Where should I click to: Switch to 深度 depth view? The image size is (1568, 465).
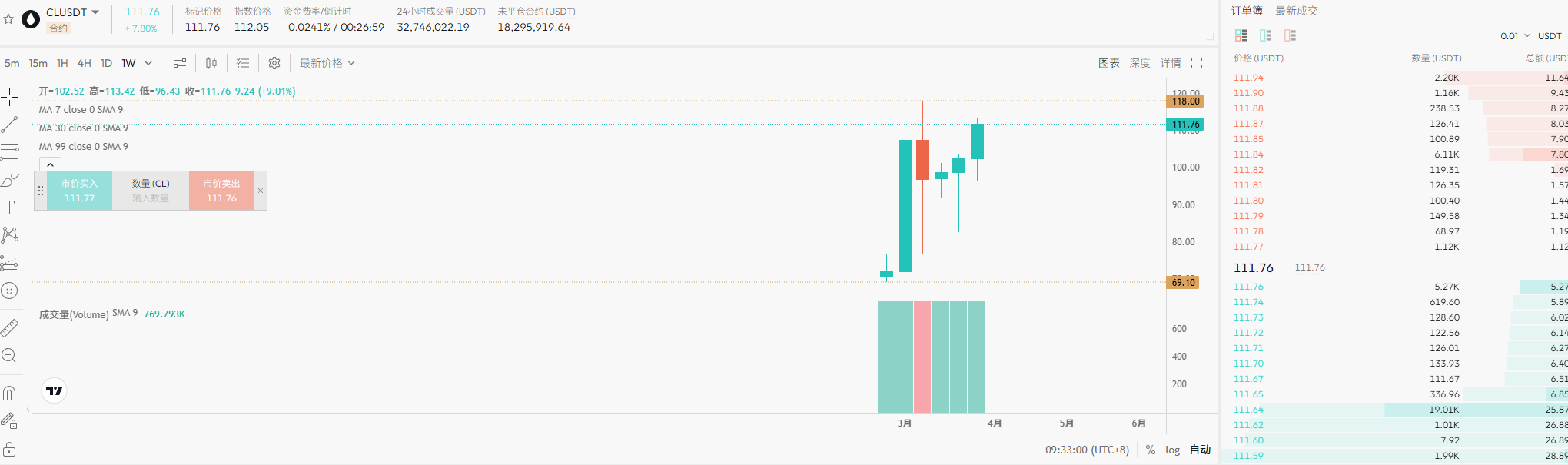[1140, 63]
